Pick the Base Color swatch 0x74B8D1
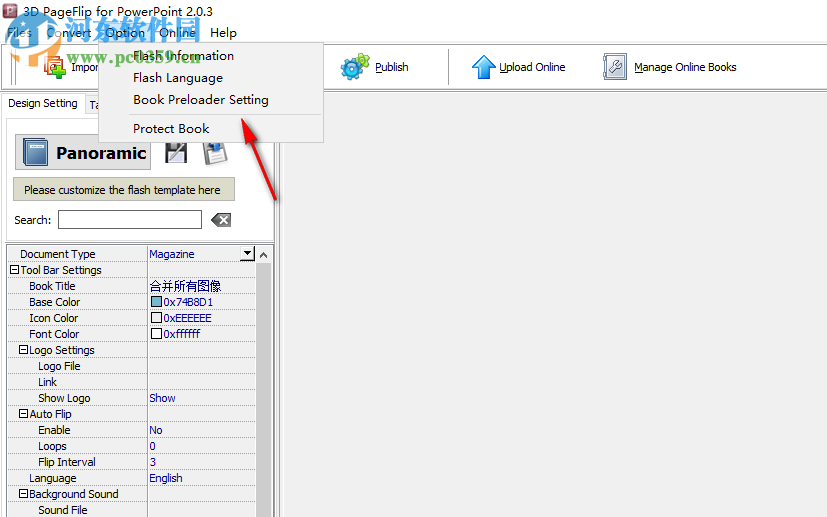The width and height of the screenshot is (827, 517). (156, 301)
